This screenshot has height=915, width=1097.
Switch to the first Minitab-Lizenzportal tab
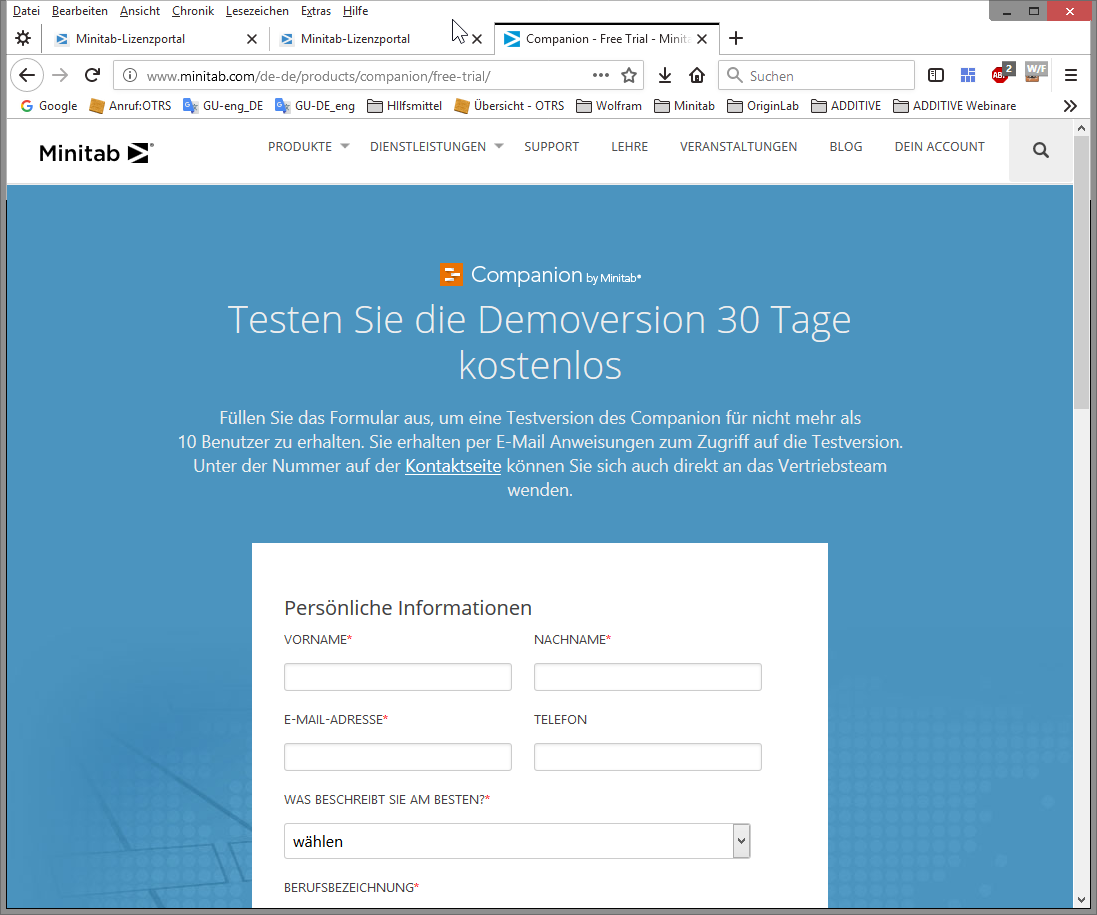click(x=155, y=39)
